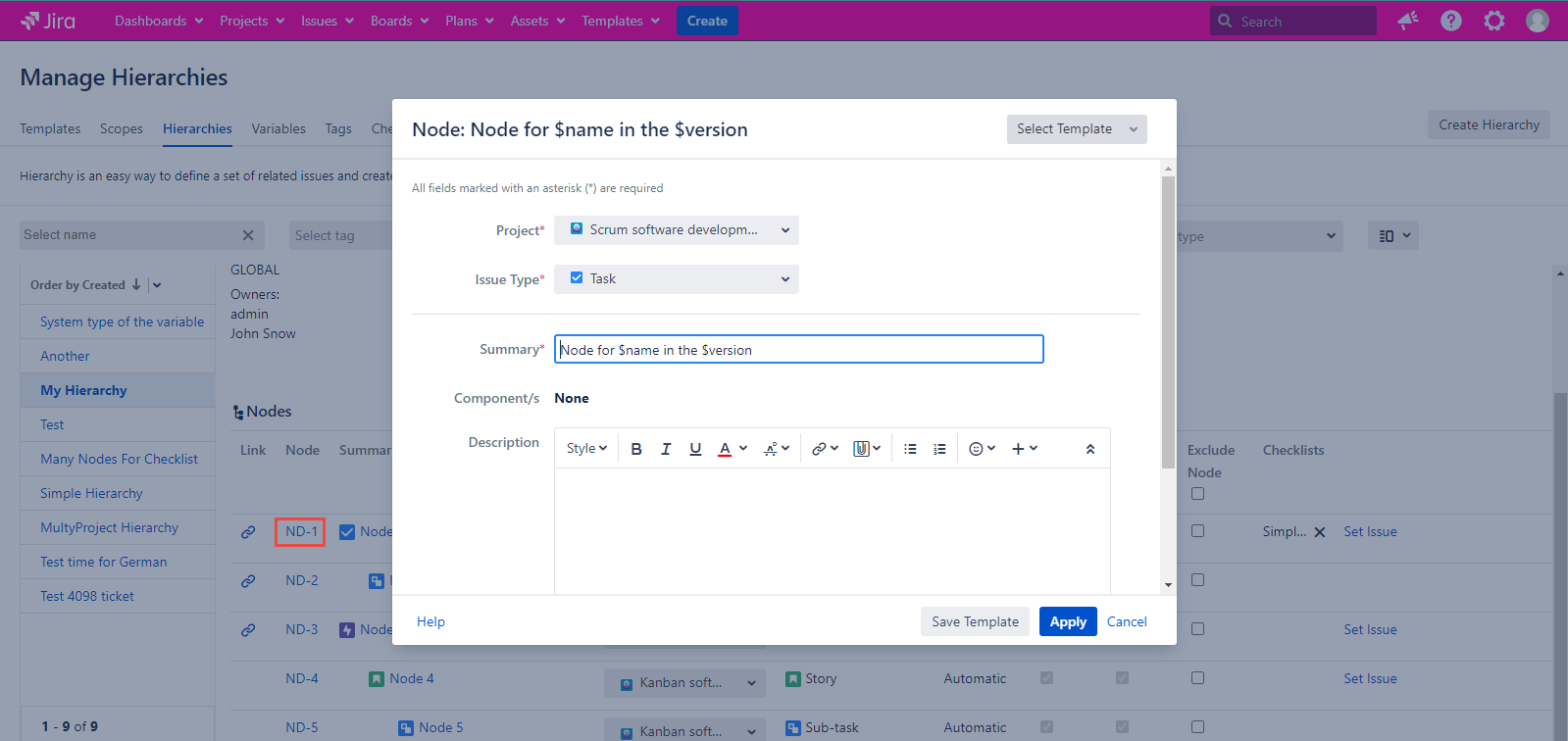Expand the Project dropdown
Viewport: 1568px width, 741px height.
coord(676,230)
